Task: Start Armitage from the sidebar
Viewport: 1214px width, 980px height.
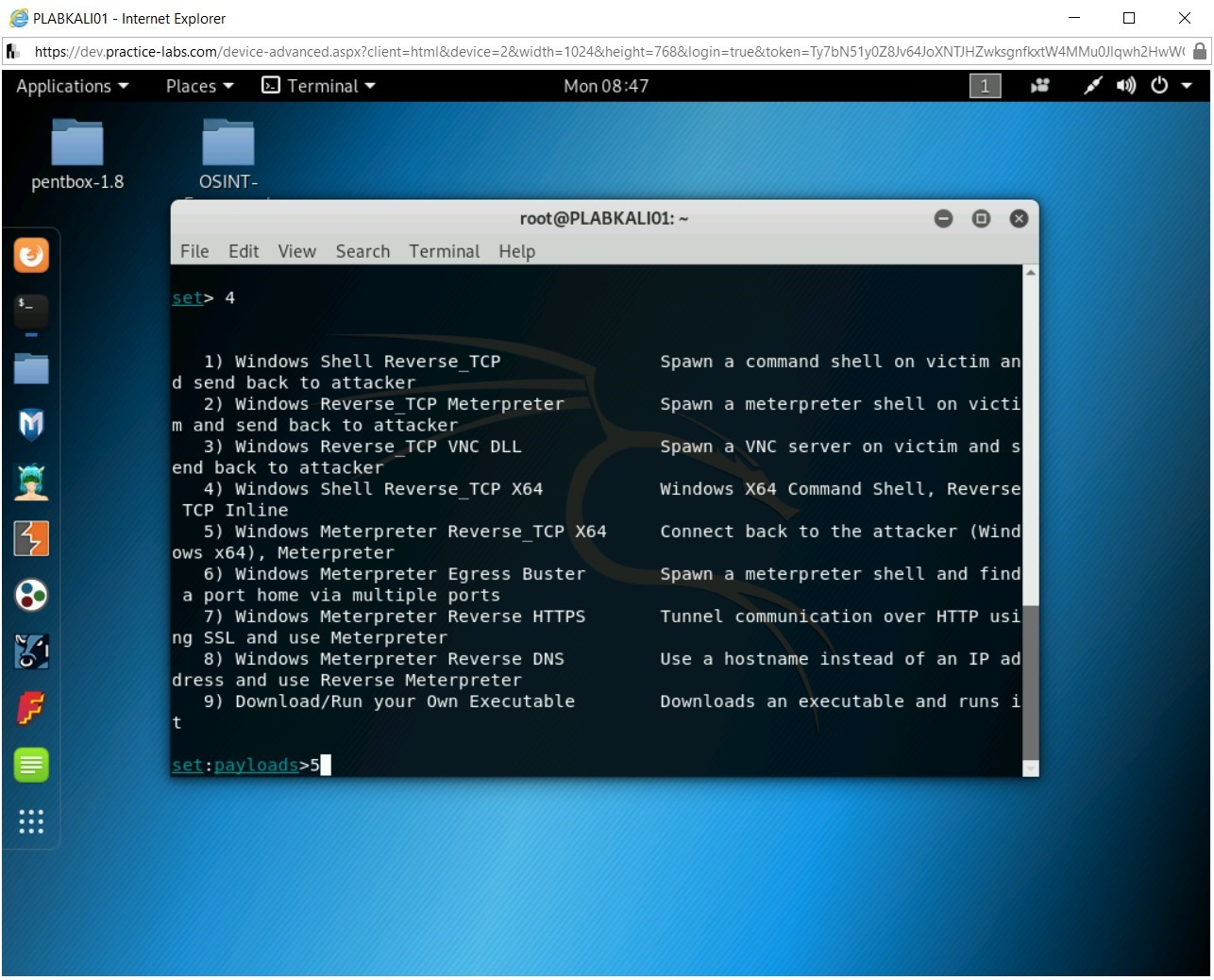Action: 31,482
